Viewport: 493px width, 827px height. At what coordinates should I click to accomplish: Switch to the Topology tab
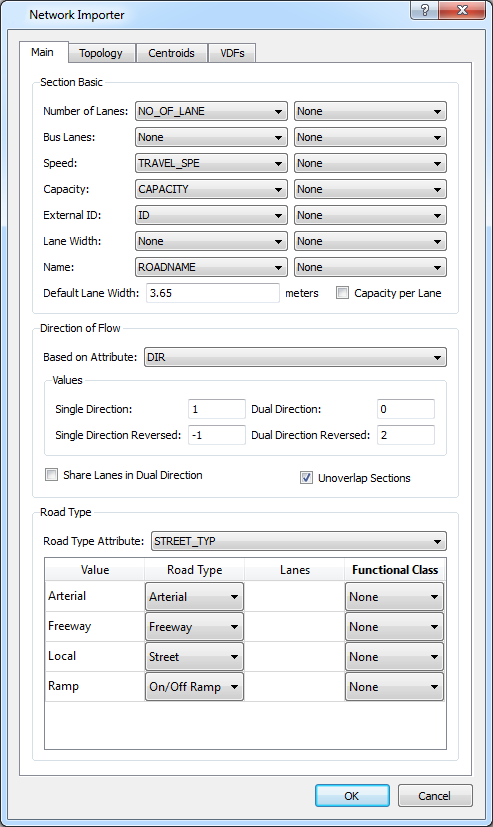[101, 53]
